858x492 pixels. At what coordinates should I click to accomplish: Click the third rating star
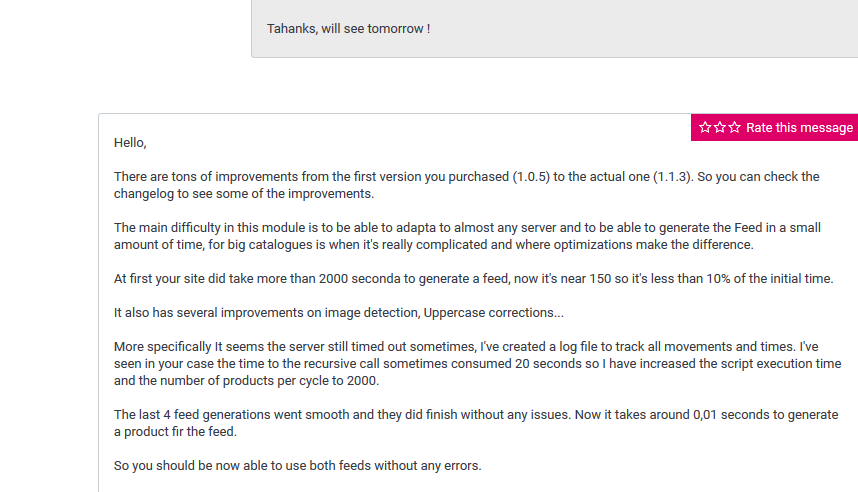click(735, 128)
